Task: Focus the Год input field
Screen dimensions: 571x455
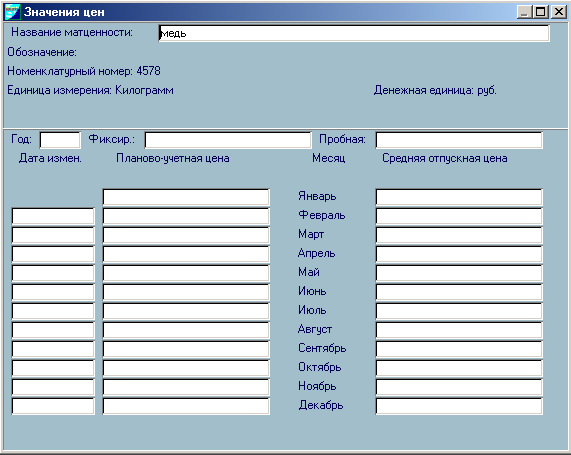Action: (x=60, y=140)
